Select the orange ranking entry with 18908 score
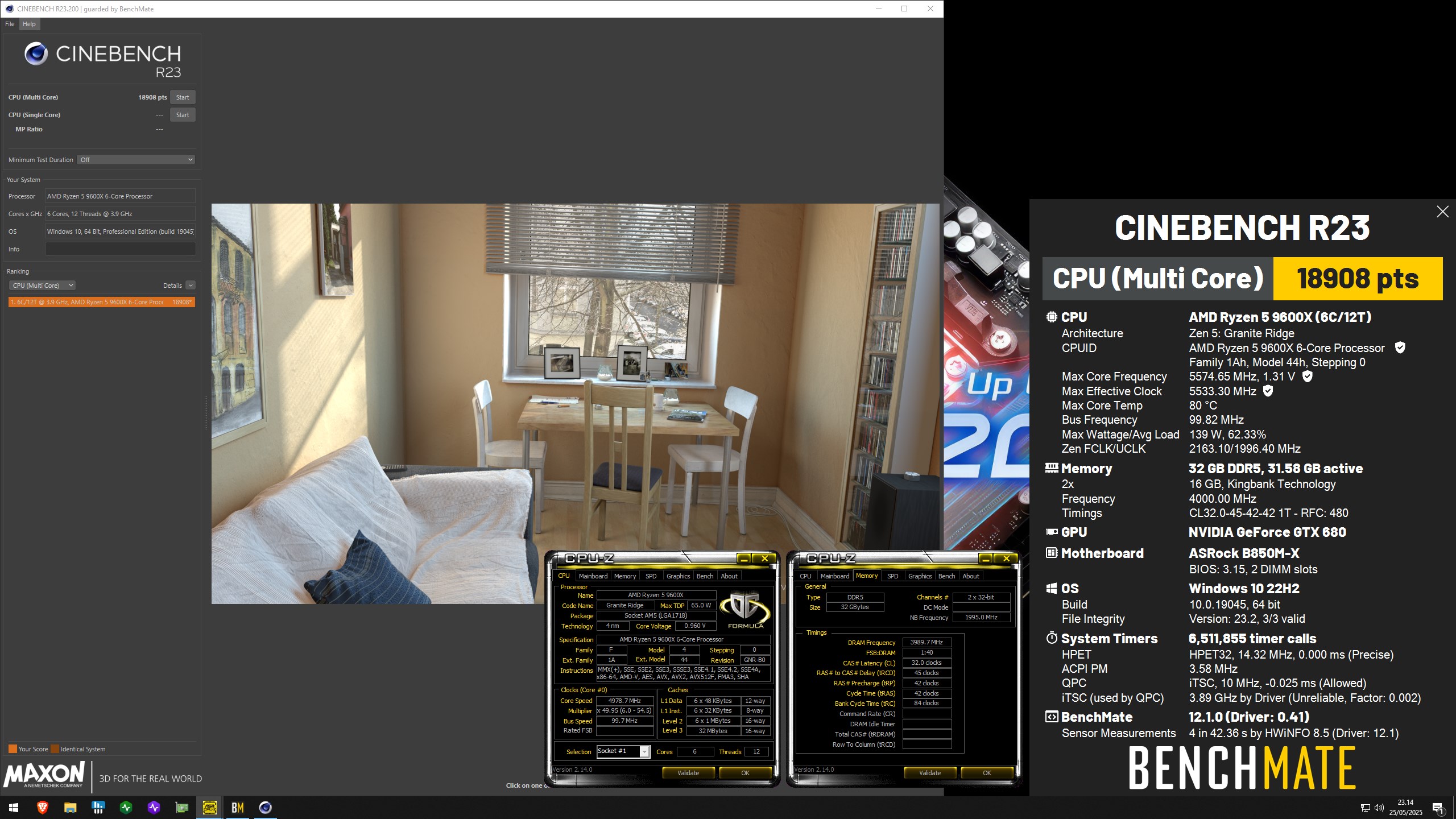1456x819 pixels. click(102, 302)
